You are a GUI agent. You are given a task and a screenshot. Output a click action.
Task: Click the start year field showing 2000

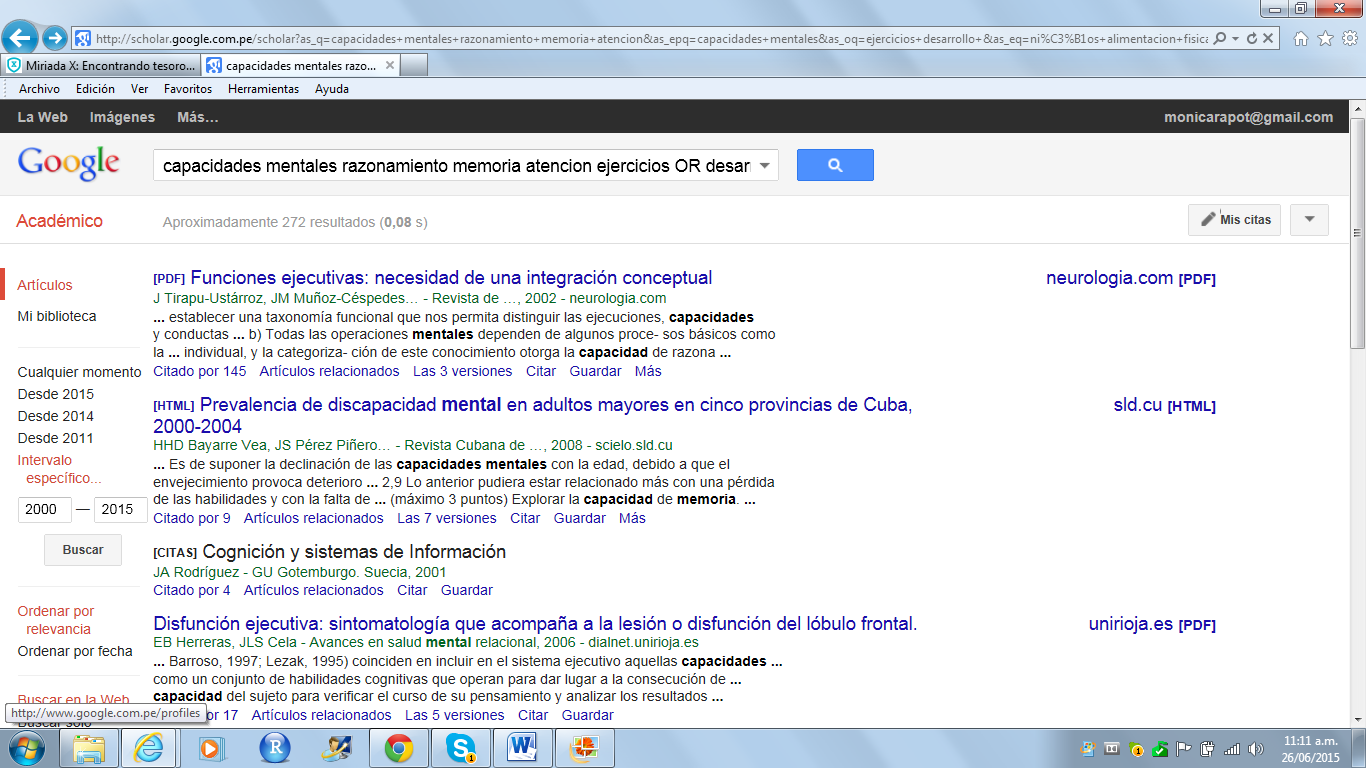click(x=45, y=509)
